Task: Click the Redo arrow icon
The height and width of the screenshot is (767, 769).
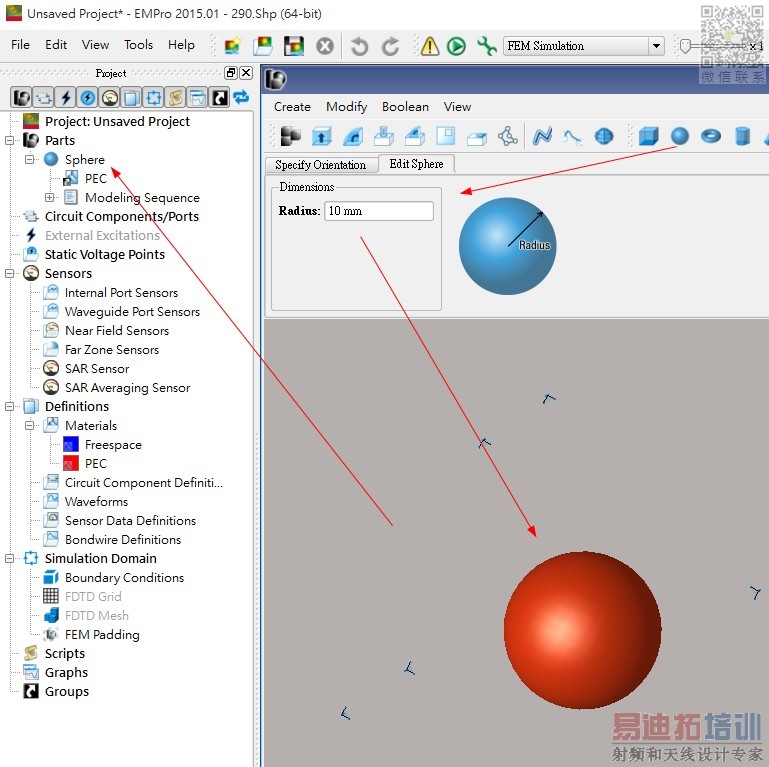Action: (390, 46)
